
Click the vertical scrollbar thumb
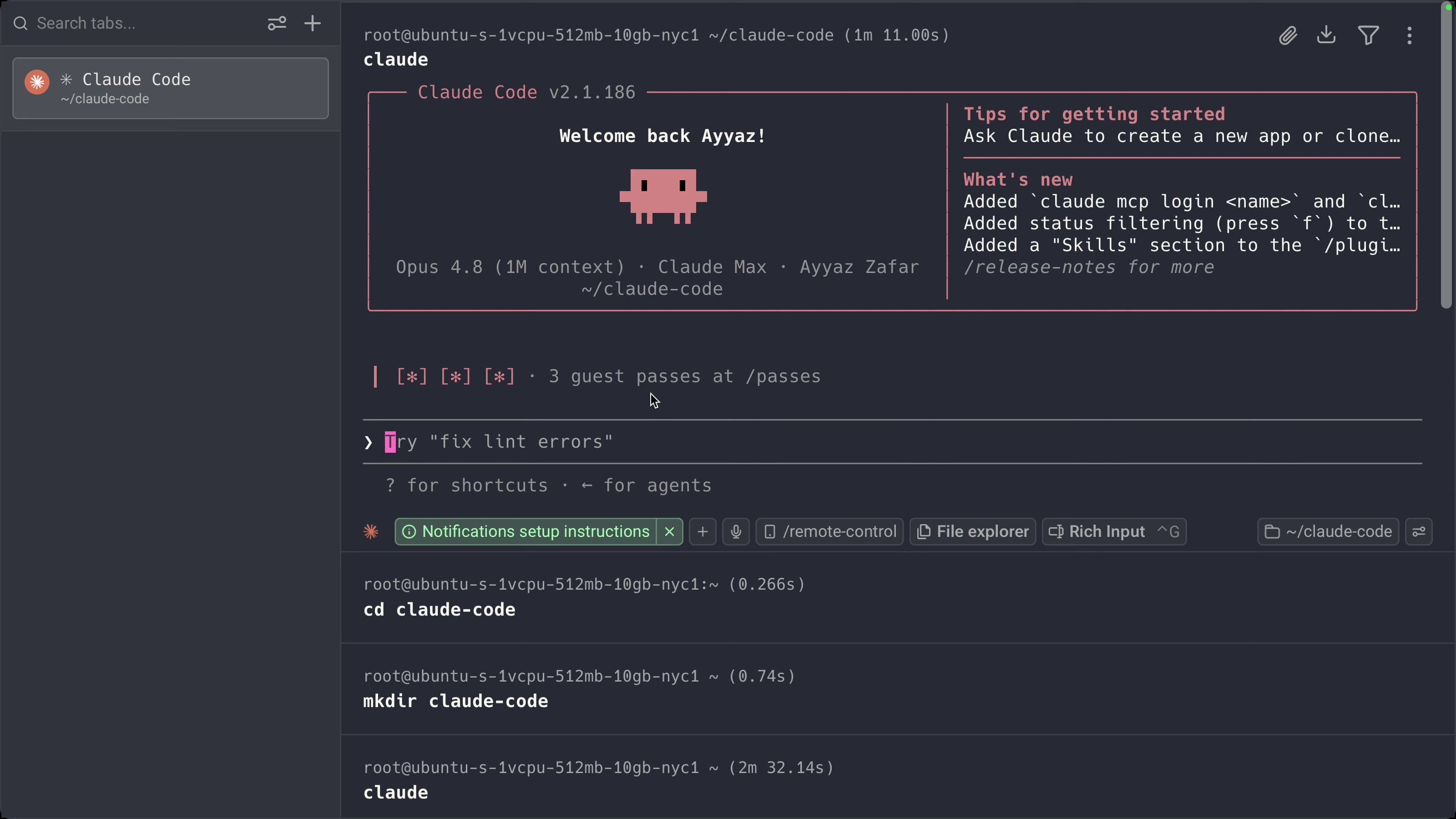pyautogui.click(x=1446, y=156)
